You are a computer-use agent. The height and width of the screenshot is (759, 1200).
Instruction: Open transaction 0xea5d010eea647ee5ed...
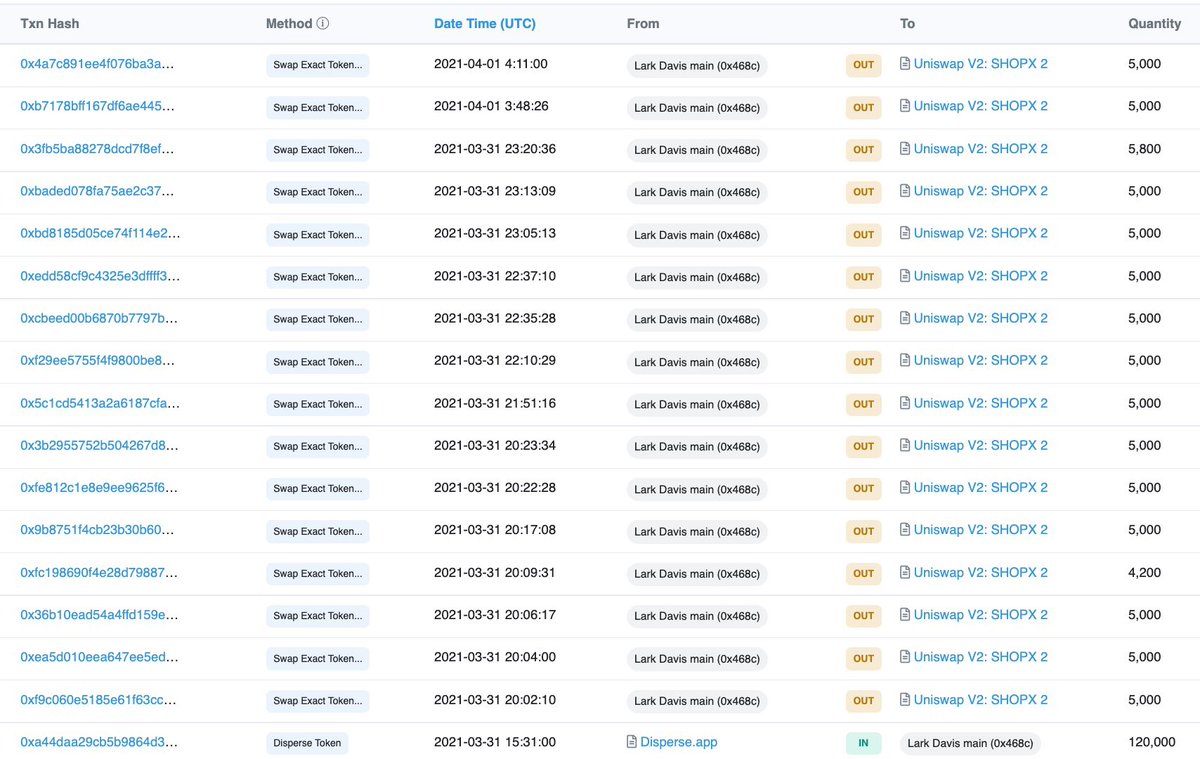[100, 658]
